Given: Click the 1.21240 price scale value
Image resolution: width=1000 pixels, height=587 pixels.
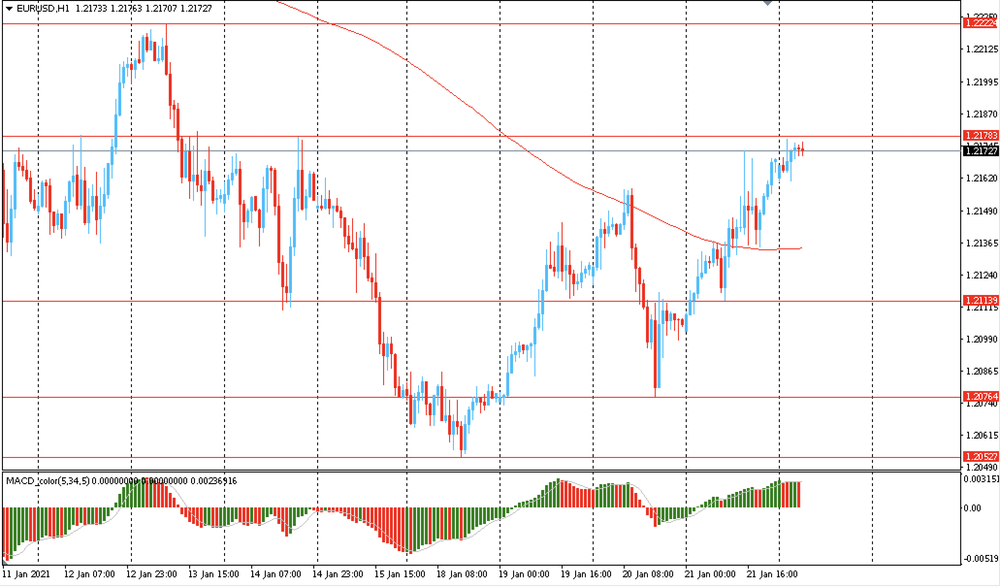Looking at the screenshot, I should point(982,276).
